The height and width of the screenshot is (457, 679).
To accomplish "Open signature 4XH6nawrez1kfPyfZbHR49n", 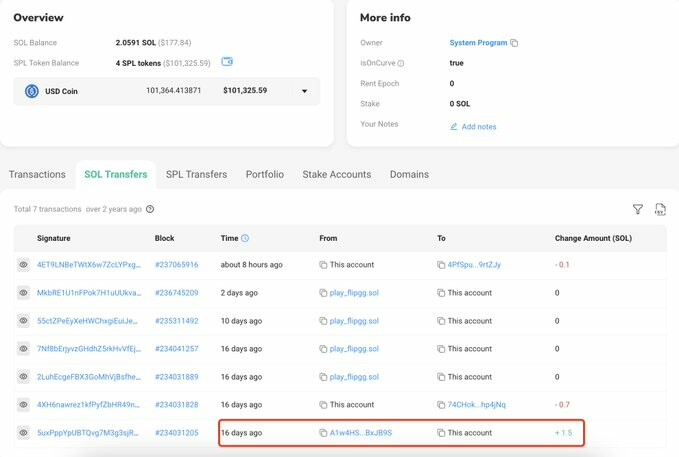I will 88,405.
